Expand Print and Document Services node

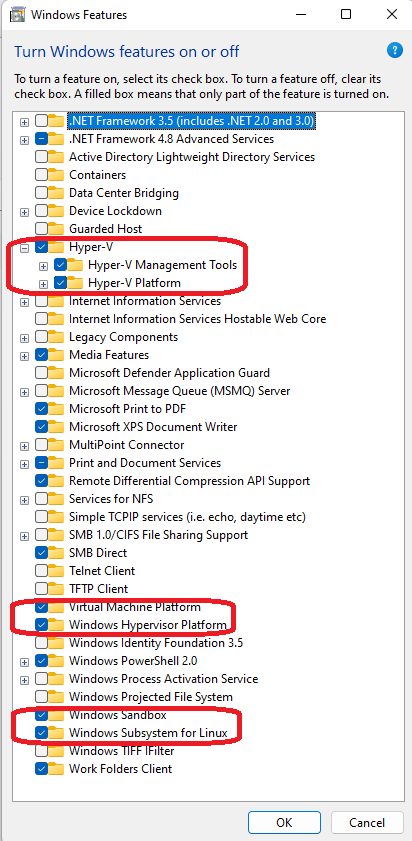click(x=24, y=463)
